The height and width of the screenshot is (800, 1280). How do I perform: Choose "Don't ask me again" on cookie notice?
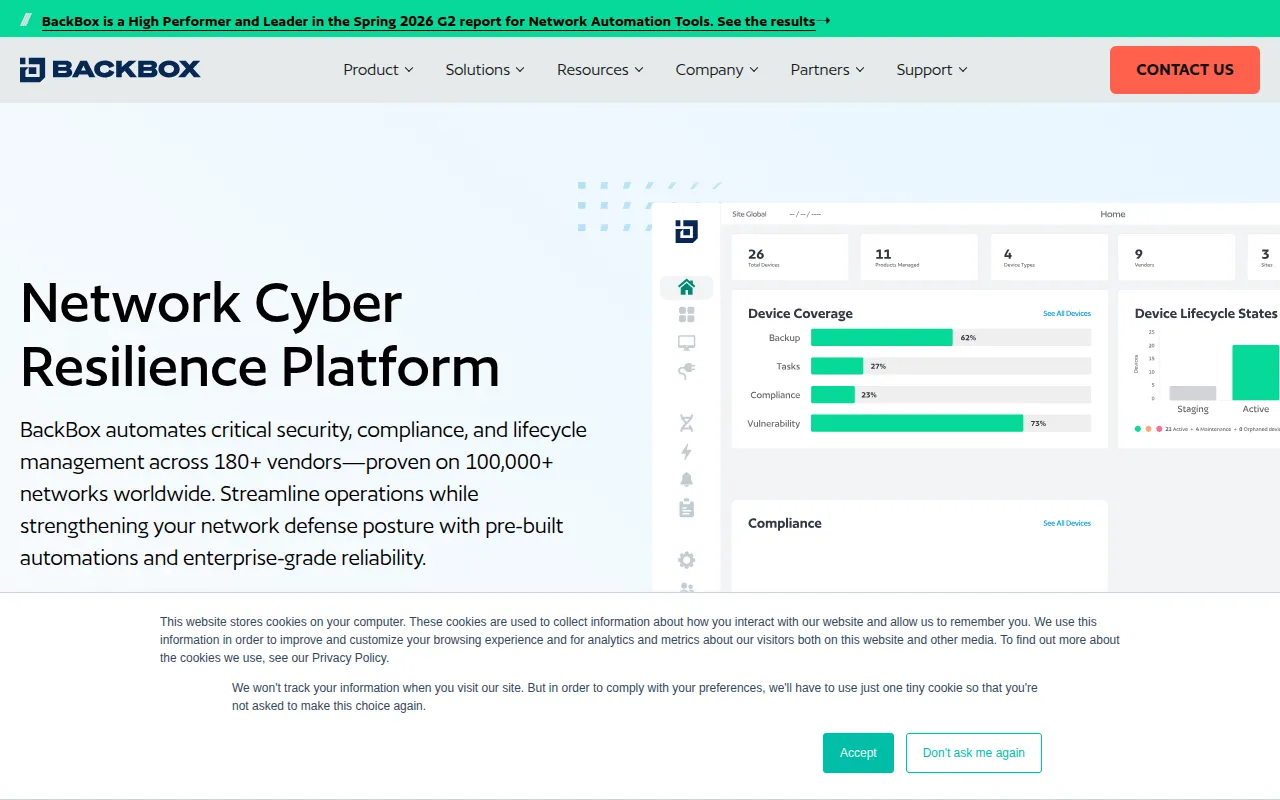974,753
